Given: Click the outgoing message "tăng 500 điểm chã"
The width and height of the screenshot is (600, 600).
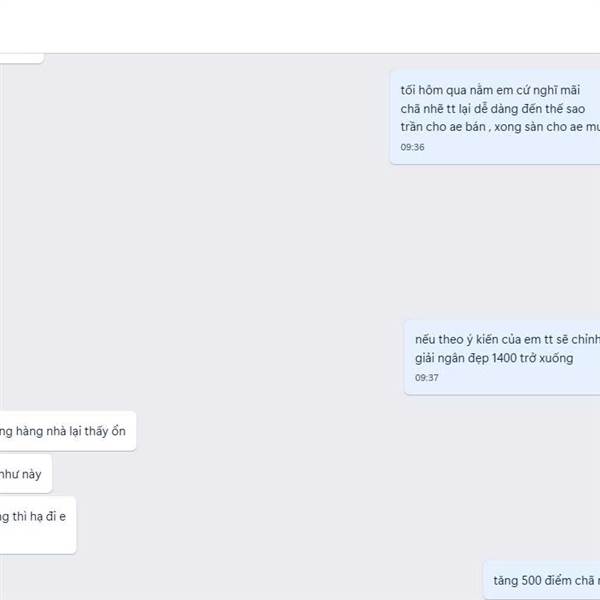Looking at the screenshot, I should [x=541, y=580].
